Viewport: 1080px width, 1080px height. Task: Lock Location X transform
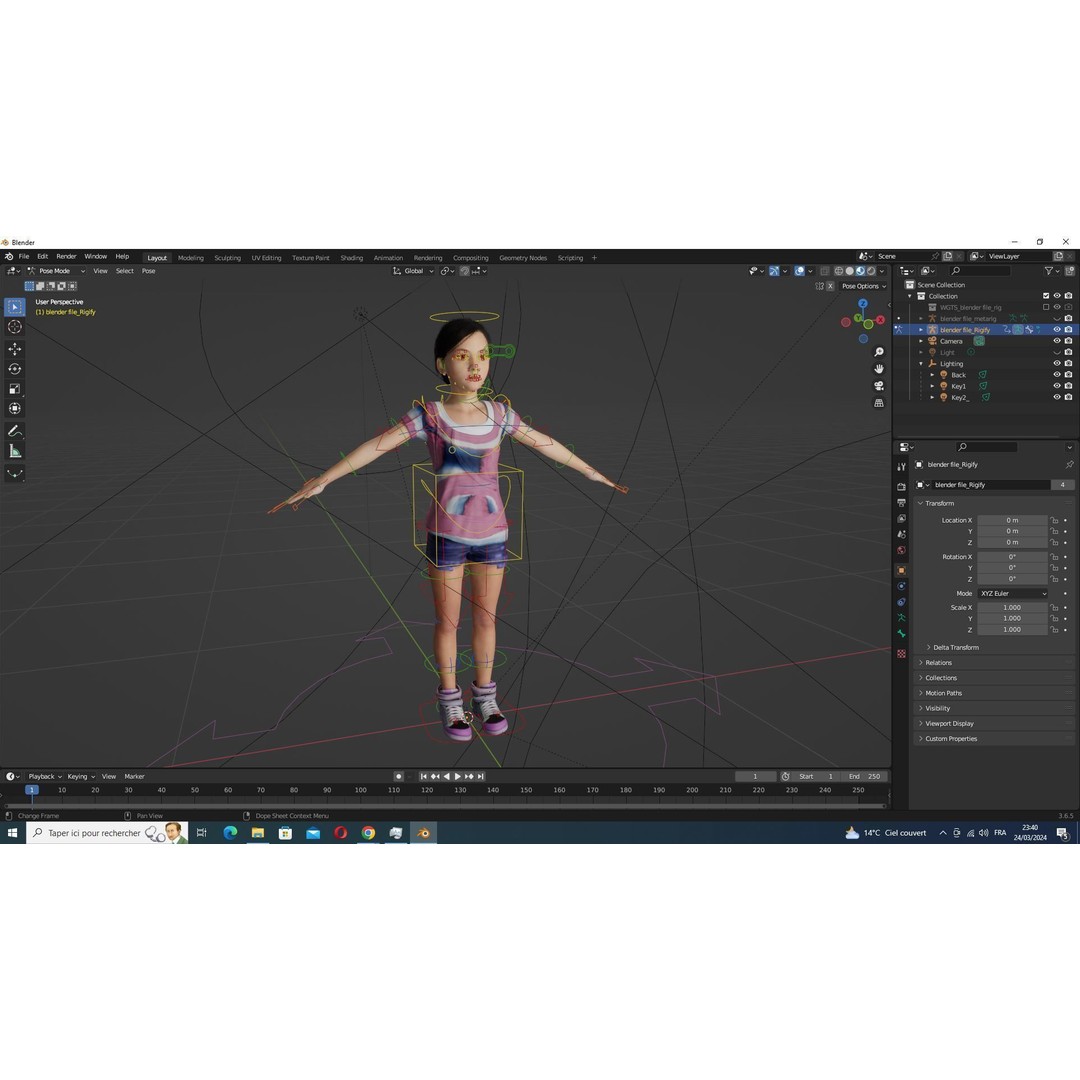coord(1054,521)
